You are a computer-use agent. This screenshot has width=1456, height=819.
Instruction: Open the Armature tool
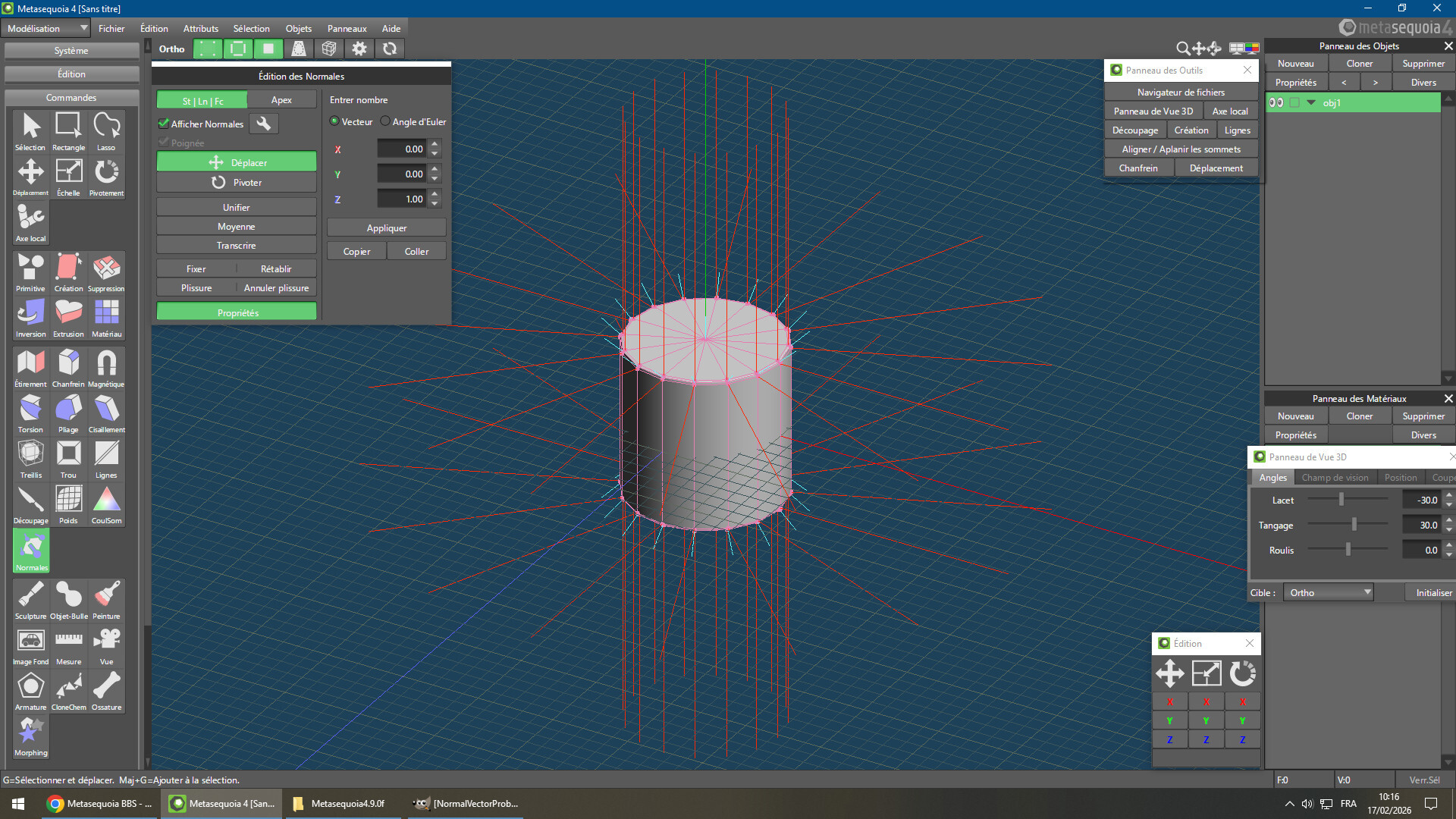30,690
